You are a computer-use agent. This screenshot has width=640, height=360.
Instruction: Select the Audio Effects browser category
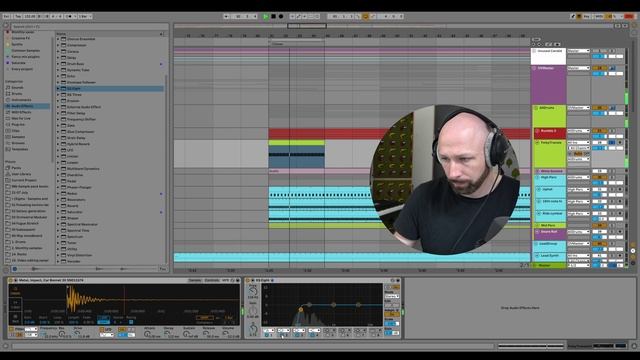point(27,106)
